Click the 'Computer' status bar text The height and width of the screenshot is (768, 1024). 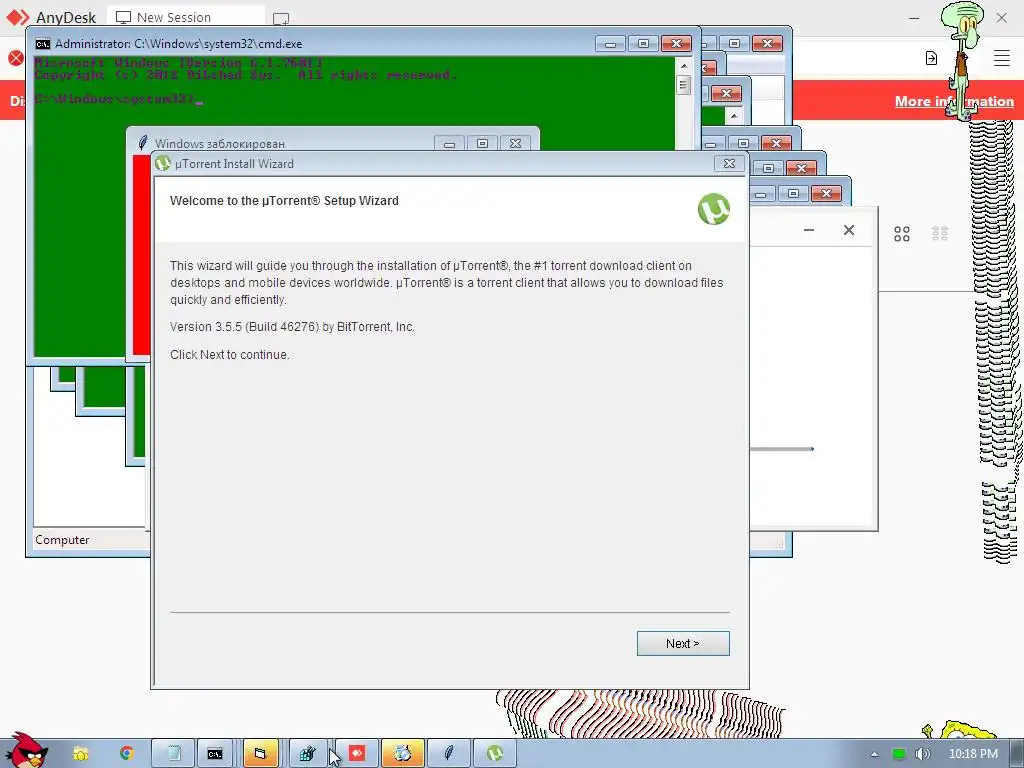pyautogui.click(x=62, y=540)
